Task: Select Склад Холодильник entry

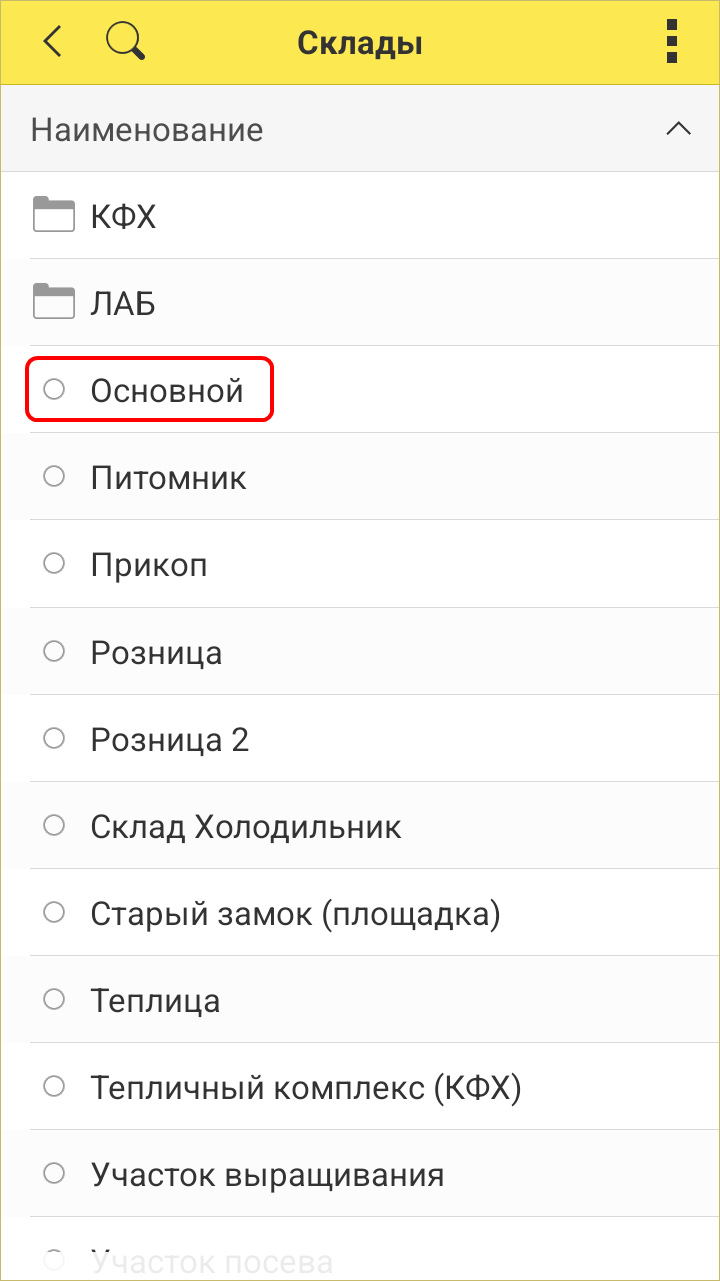Action: 246,827
